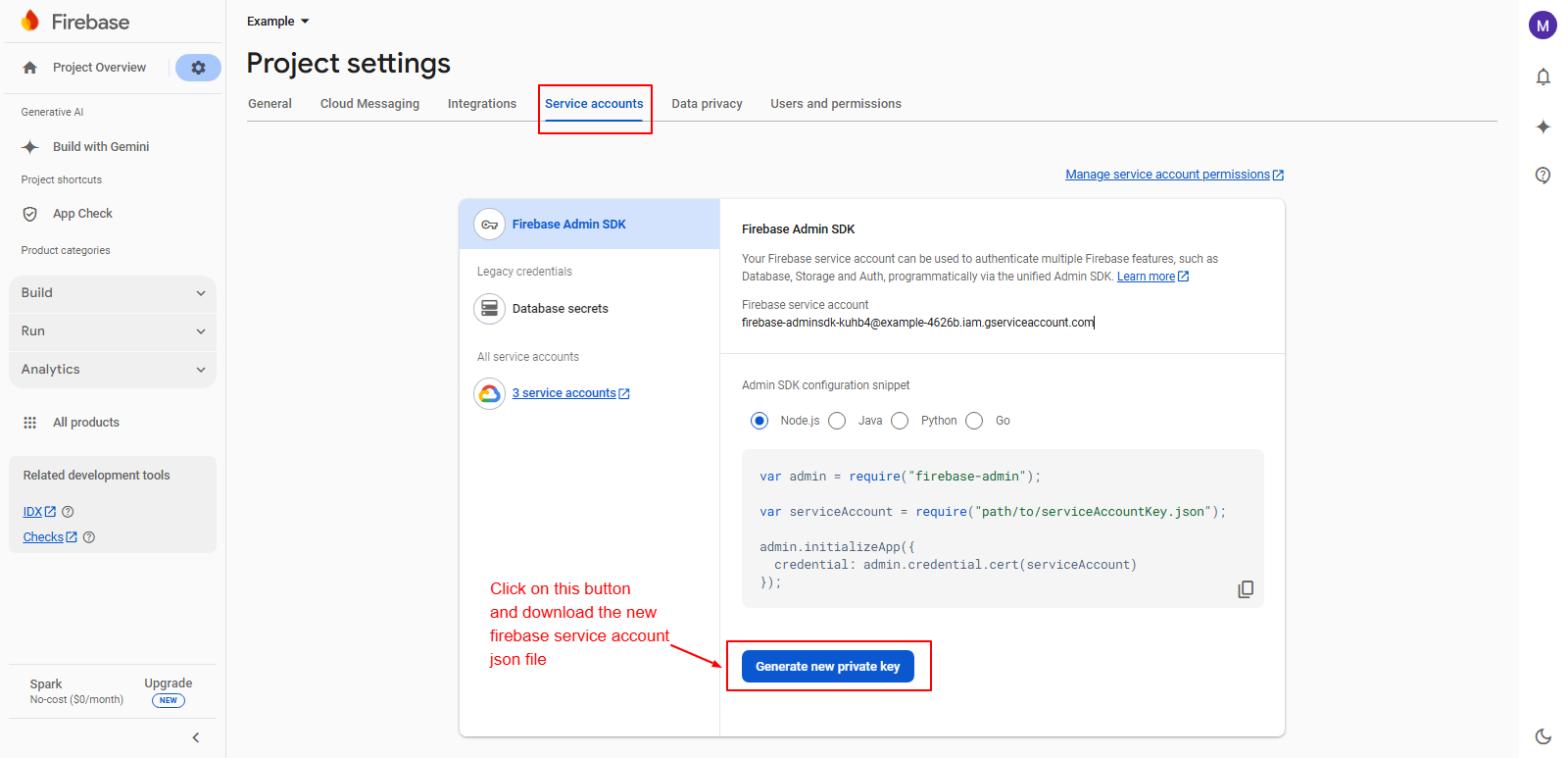Click the Firebase flame logo
This screenshot has height=758, width=1568.
click(30, 21)
